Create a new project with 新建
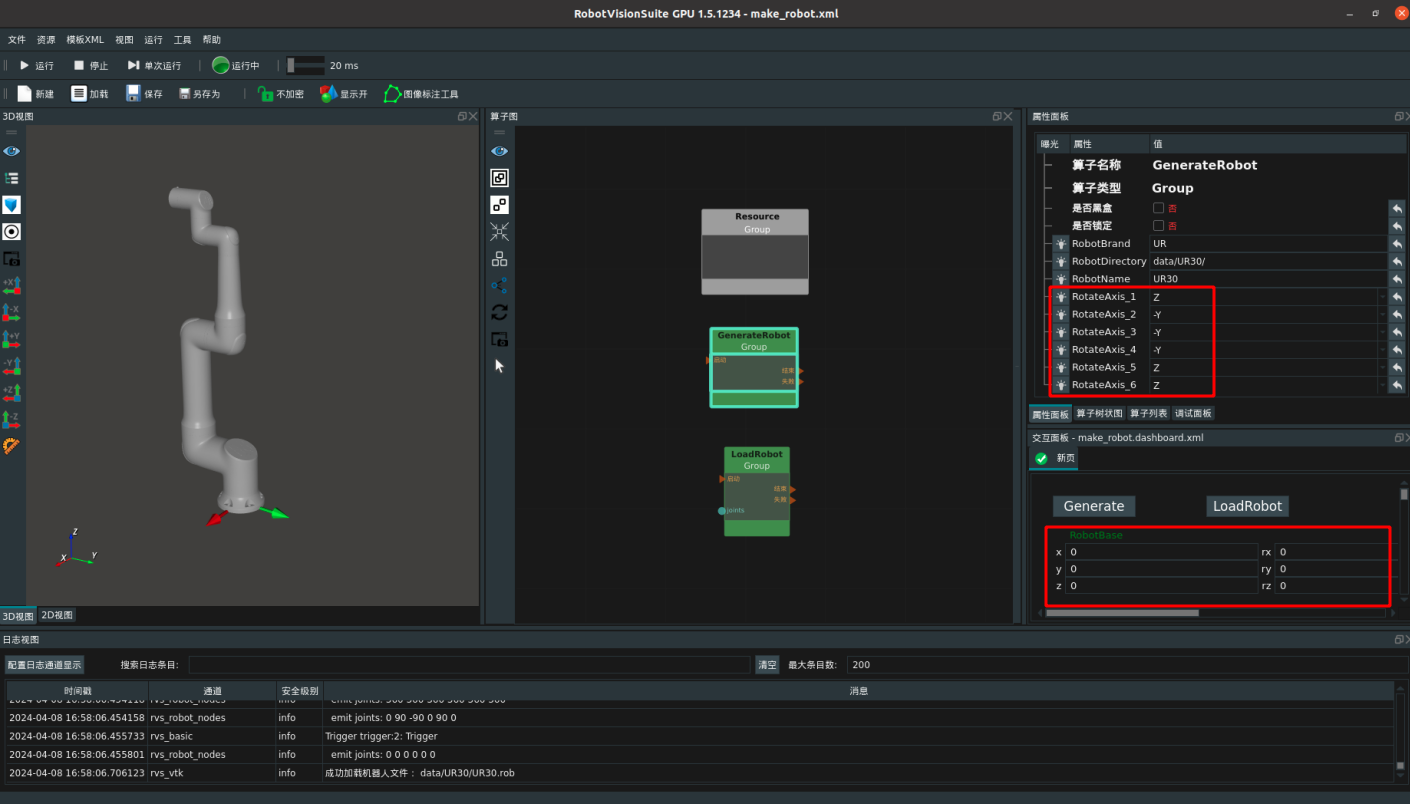Viewport: 1410px width, 804px height. 36,94
